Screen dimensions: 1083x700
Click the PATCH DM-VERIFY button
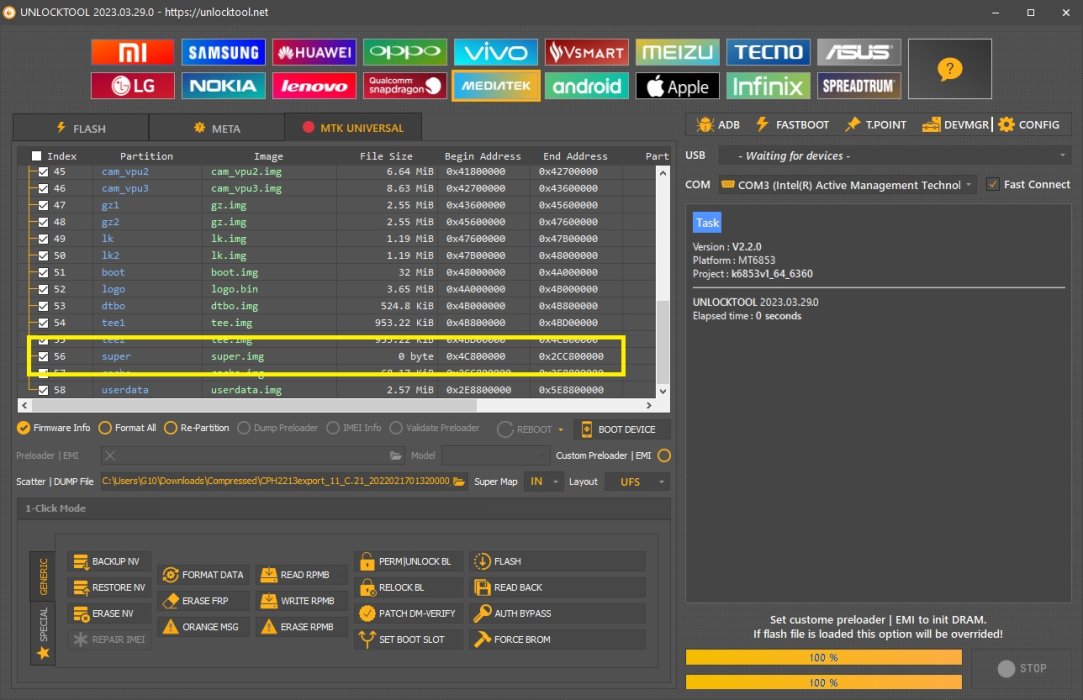coord(408,613)
